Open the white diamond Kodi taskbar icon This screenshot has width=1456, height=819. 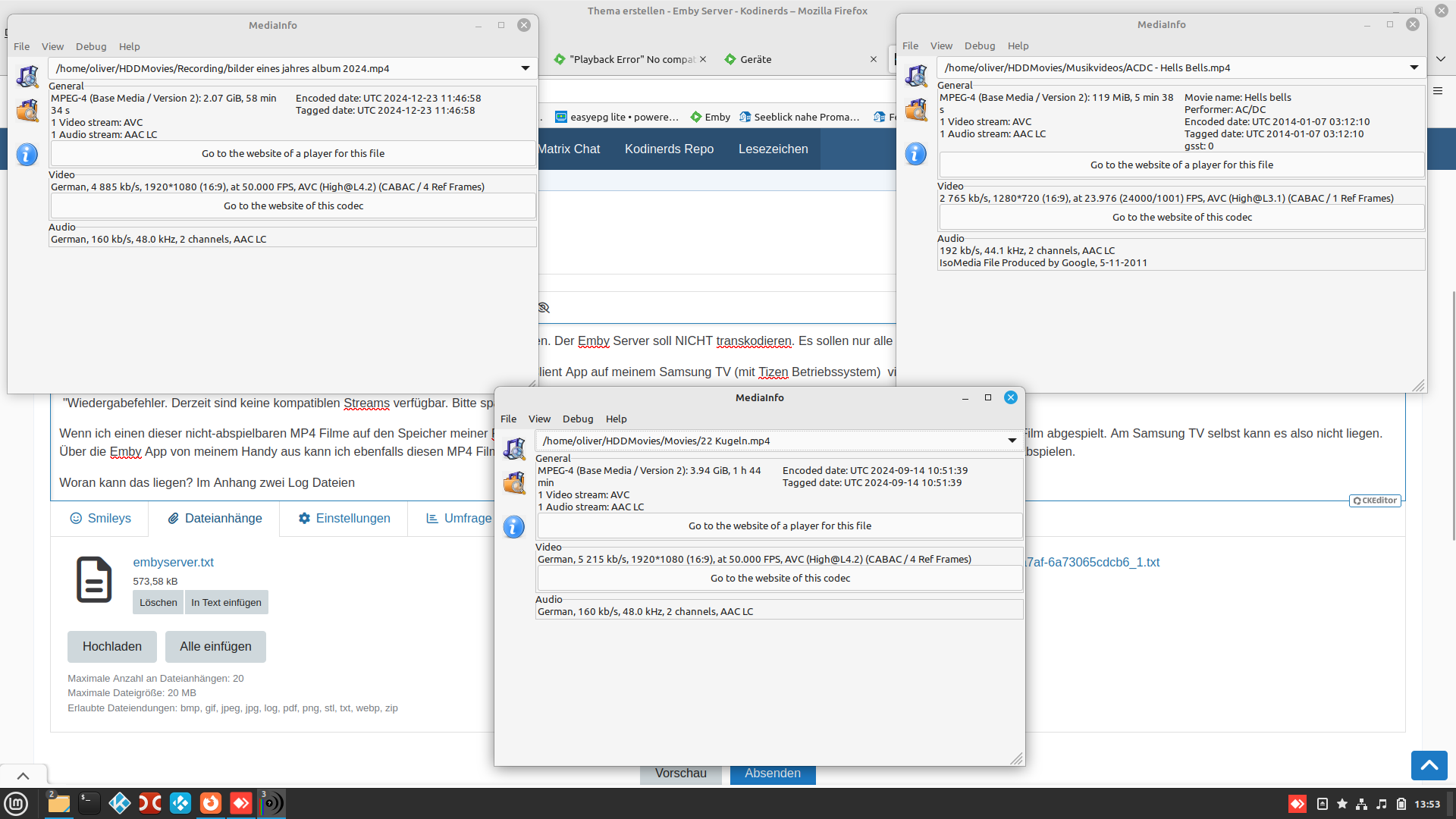pyautogui.click(x=120, y=803)
